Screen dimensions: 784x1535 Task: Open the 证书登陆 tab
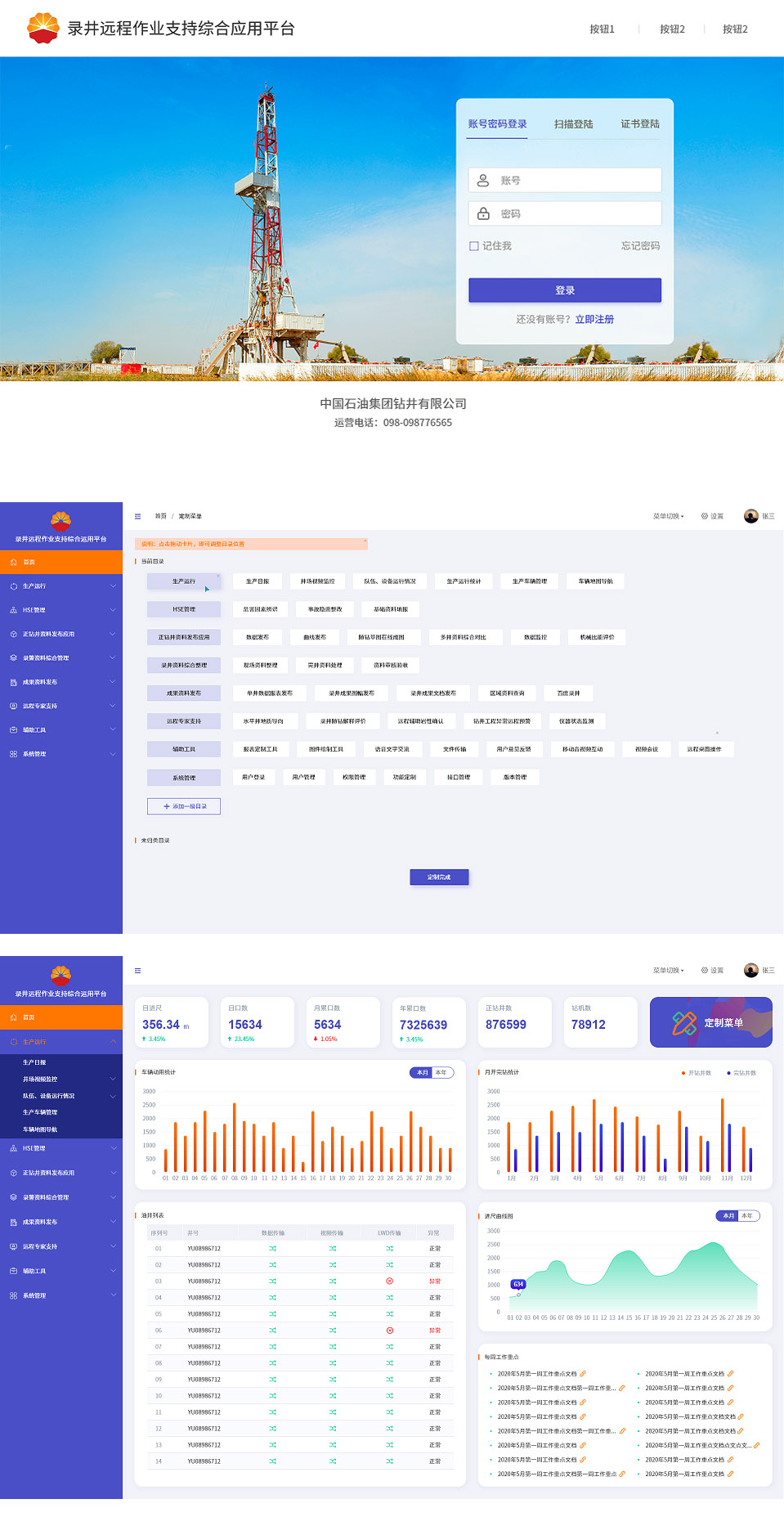coord(639,124)
